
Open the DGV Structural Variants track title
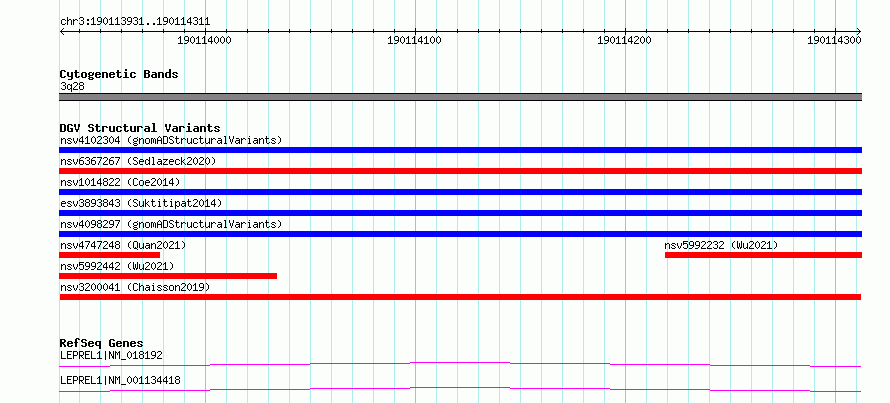(140, 128)
